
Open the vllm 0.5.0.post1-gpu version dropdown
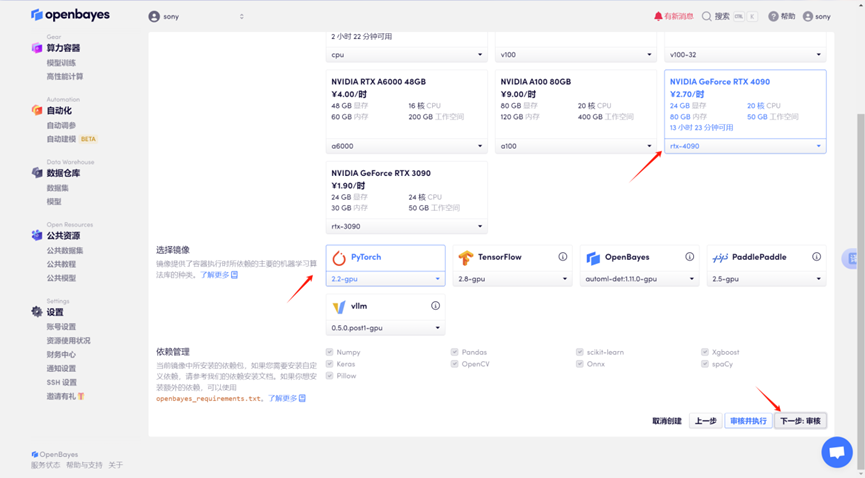pyautogui.click(x=386, y=328)
